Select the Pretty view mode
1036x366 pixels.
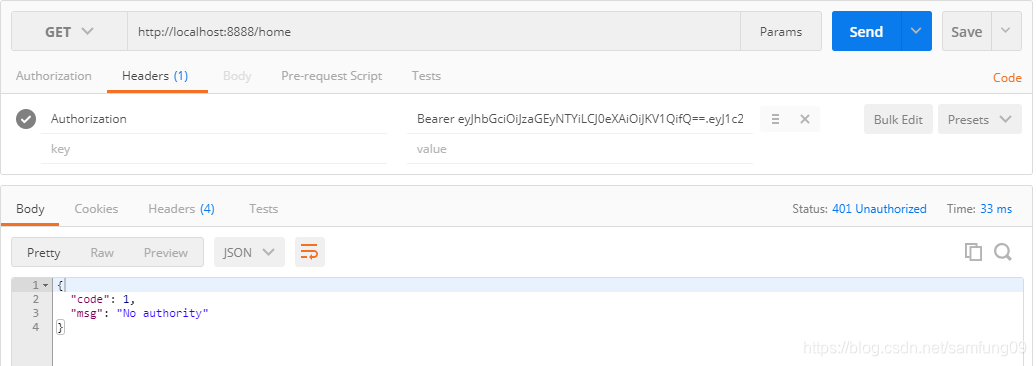[x=44, y=252]
